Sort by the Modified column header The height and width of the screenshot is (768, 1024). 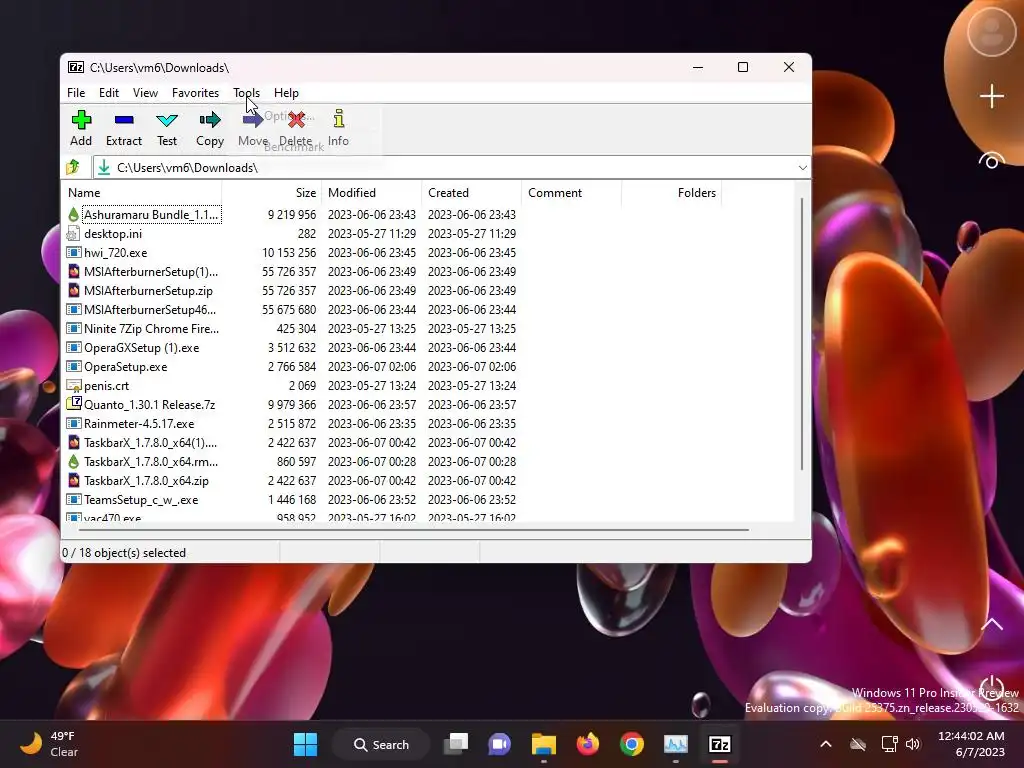click(372, 193)
